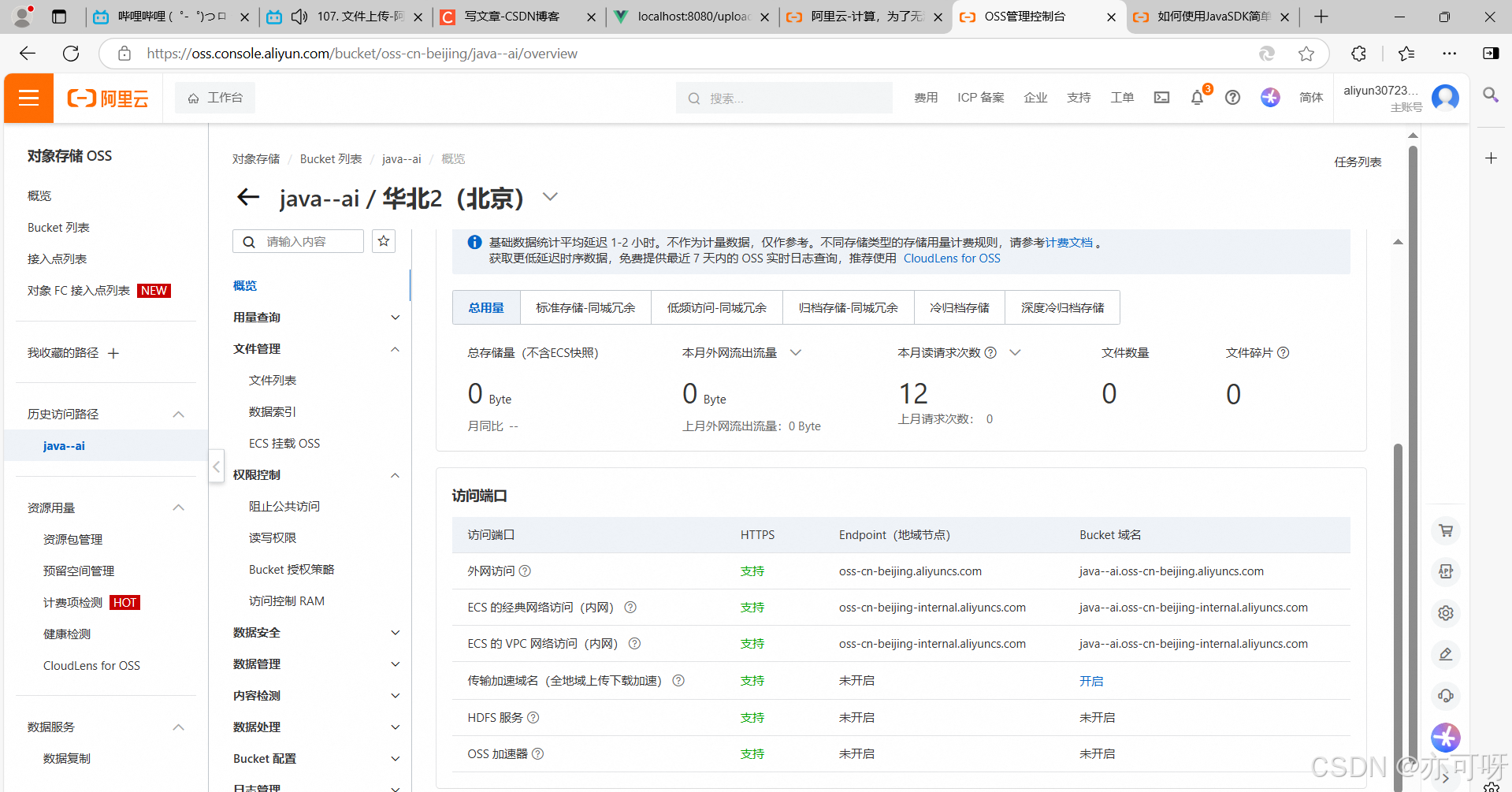Click the Aliyun logo
This screenshot has height=792, width=1512.
(x=108, y=98)
